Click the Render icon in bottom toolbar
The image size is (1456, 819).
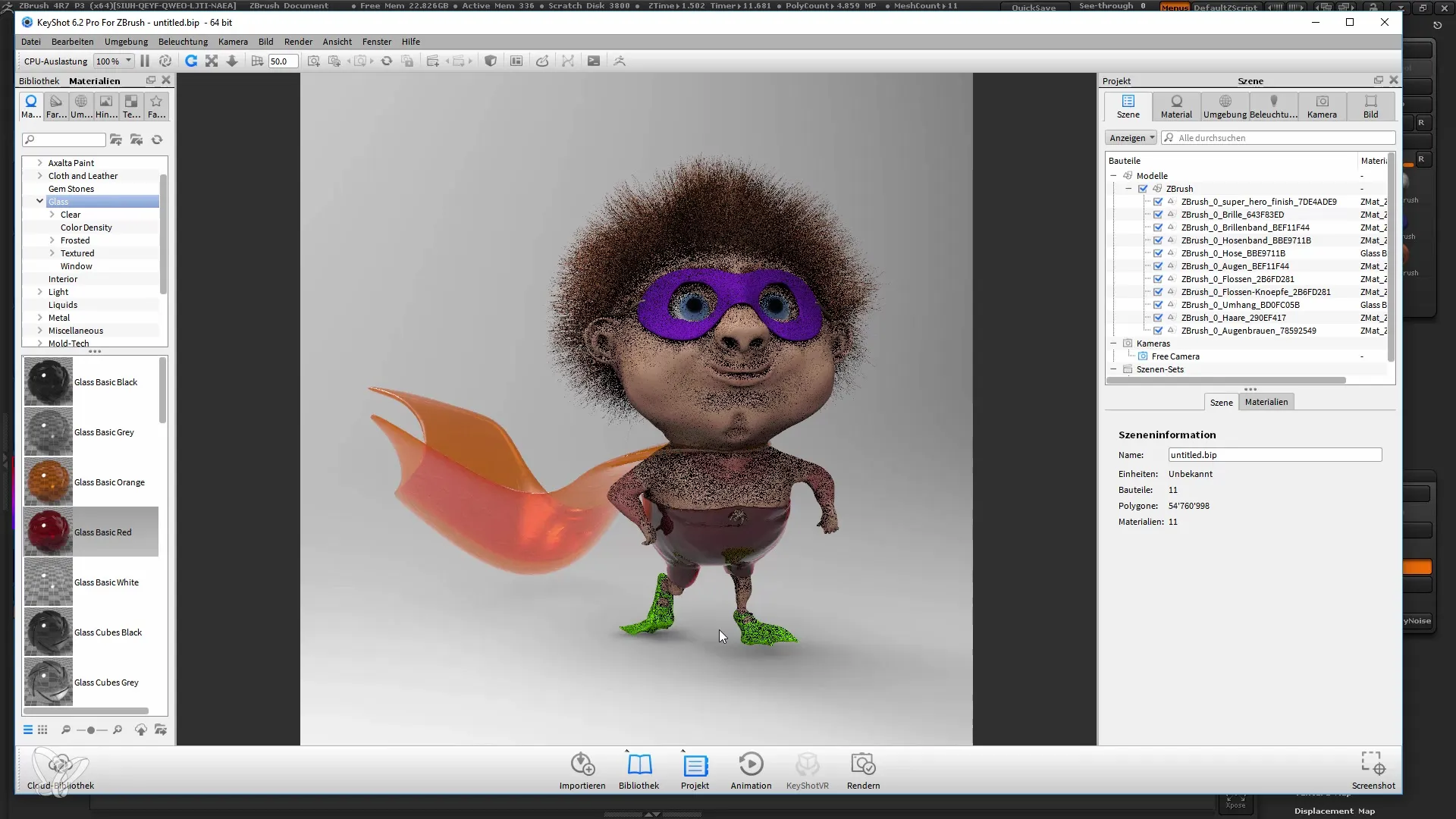[863, 764]
